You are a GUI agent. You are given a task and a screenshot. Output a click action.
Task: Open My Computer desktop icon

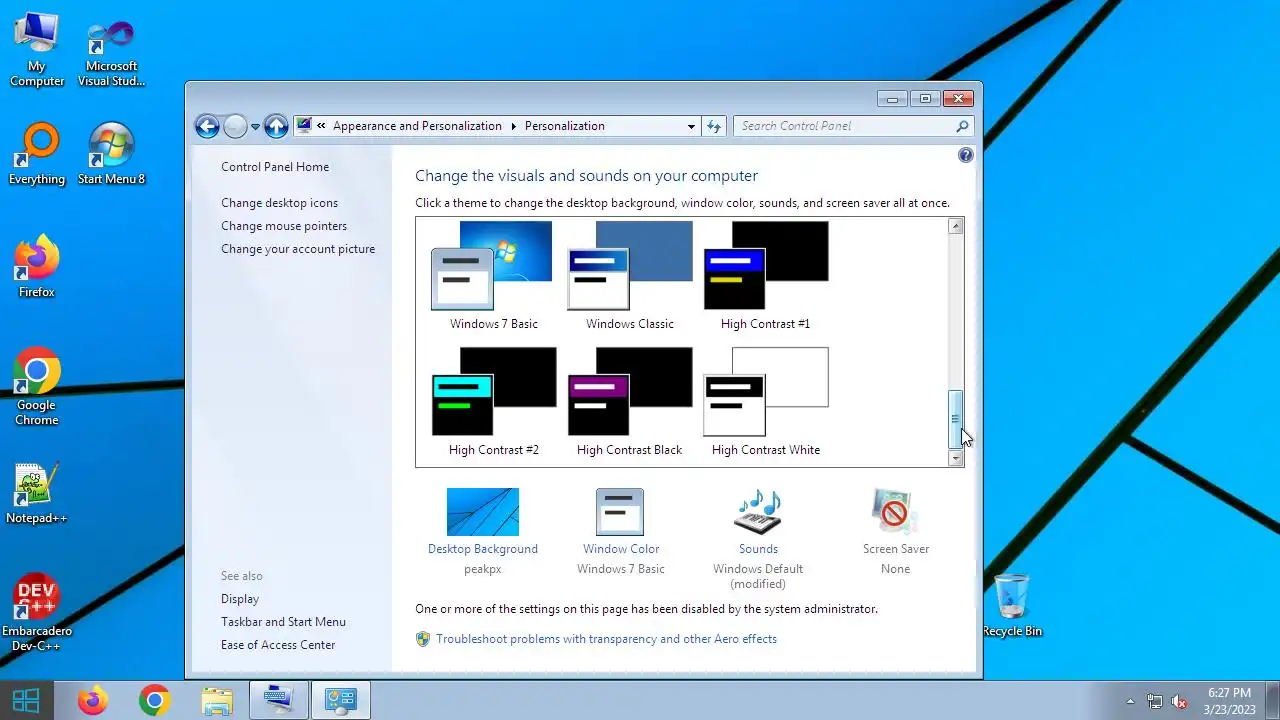pos(37,50)
